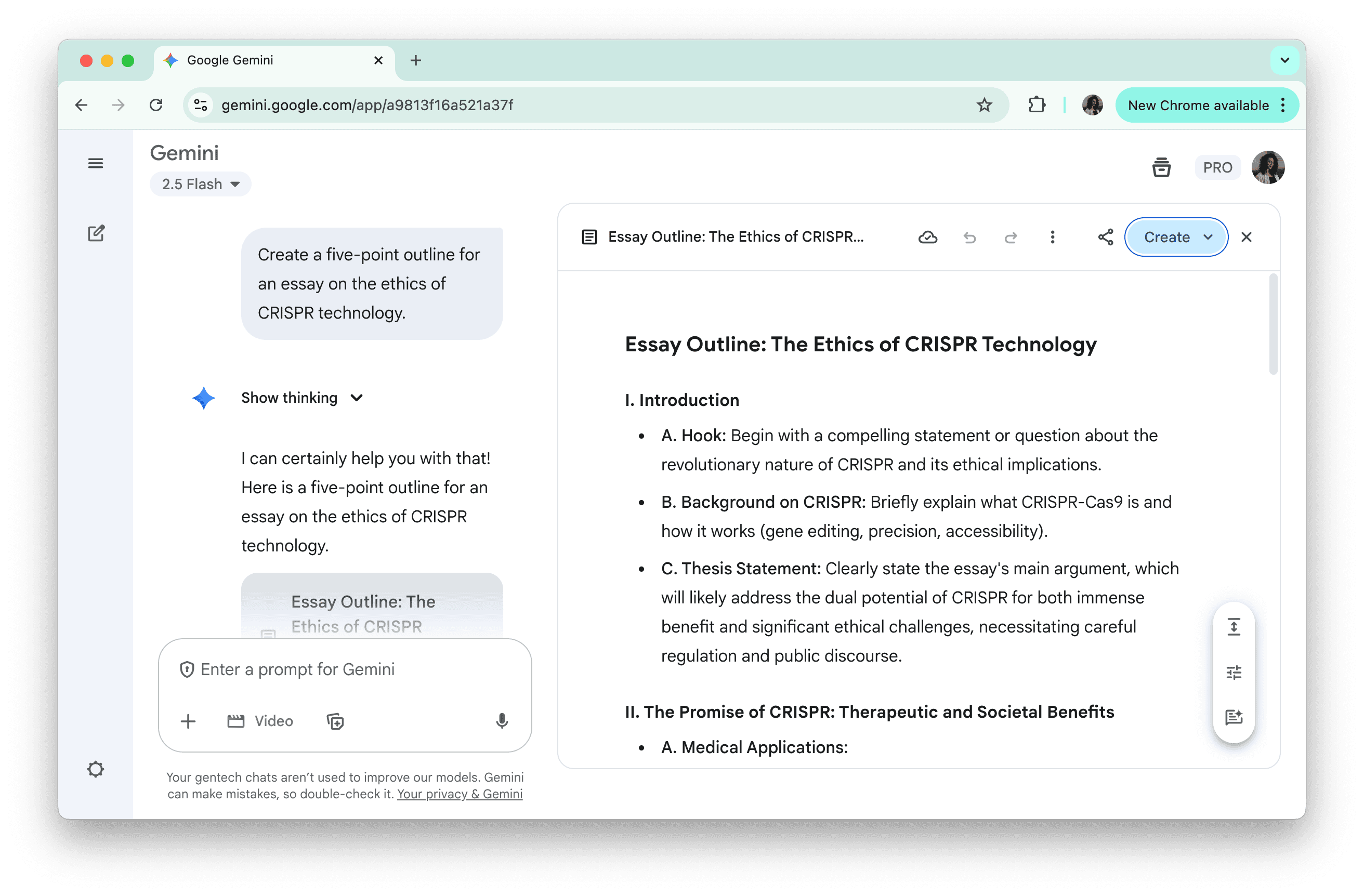
Task: Open a new browser tab
Action: pyautogui.click(x=415, y=60)
